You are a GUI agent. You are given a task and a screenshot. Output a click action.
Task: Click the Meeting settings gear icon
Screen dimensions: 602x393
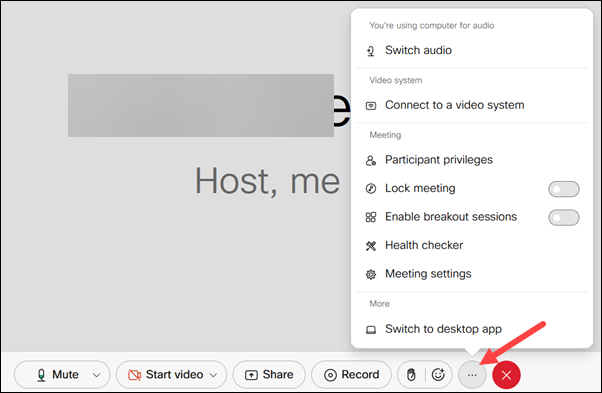(x=371, y=274)
